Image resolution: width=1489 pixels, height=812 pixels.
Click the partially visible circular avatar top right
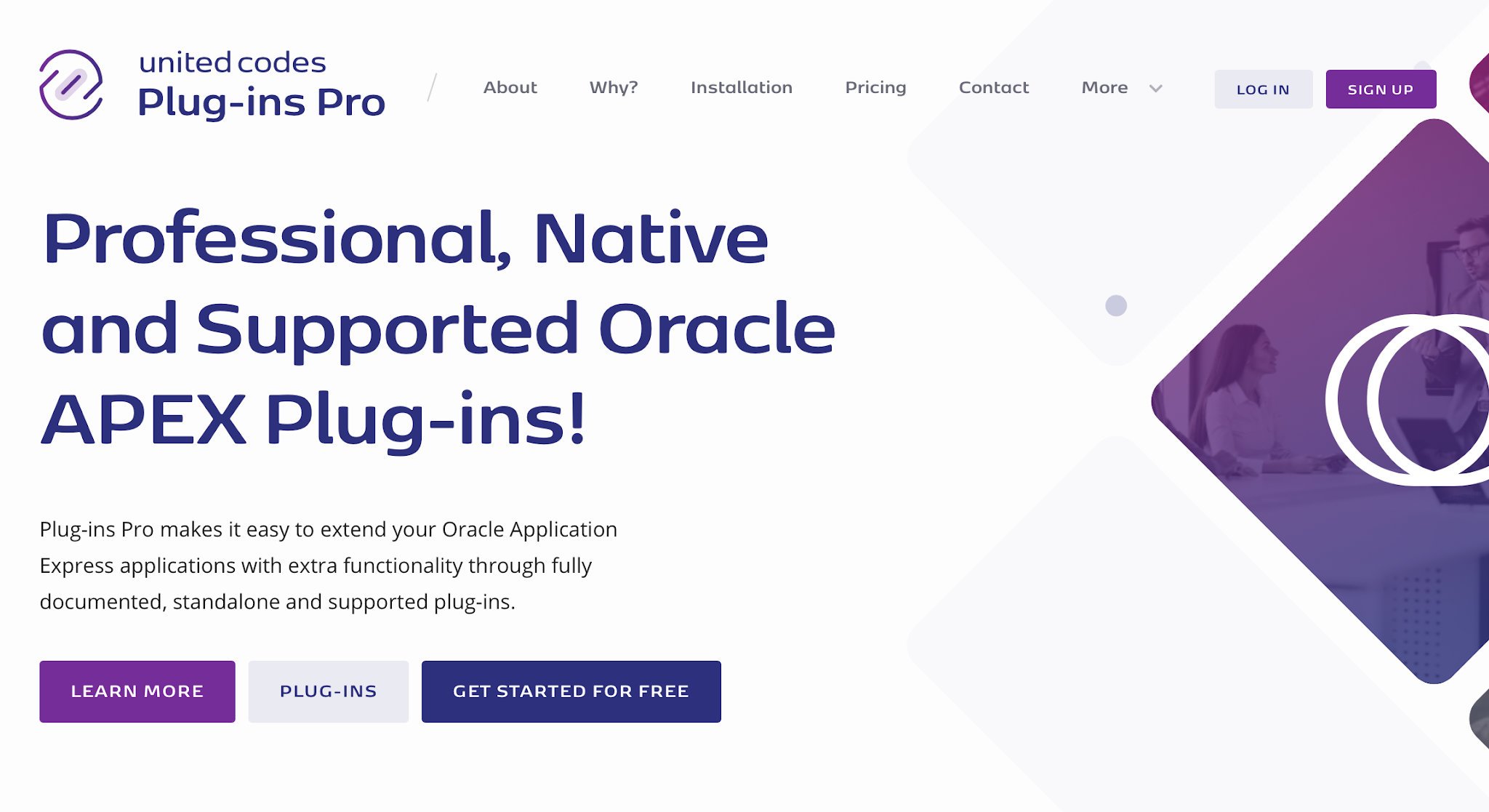pyautogui.click(x=1480, y=80)
